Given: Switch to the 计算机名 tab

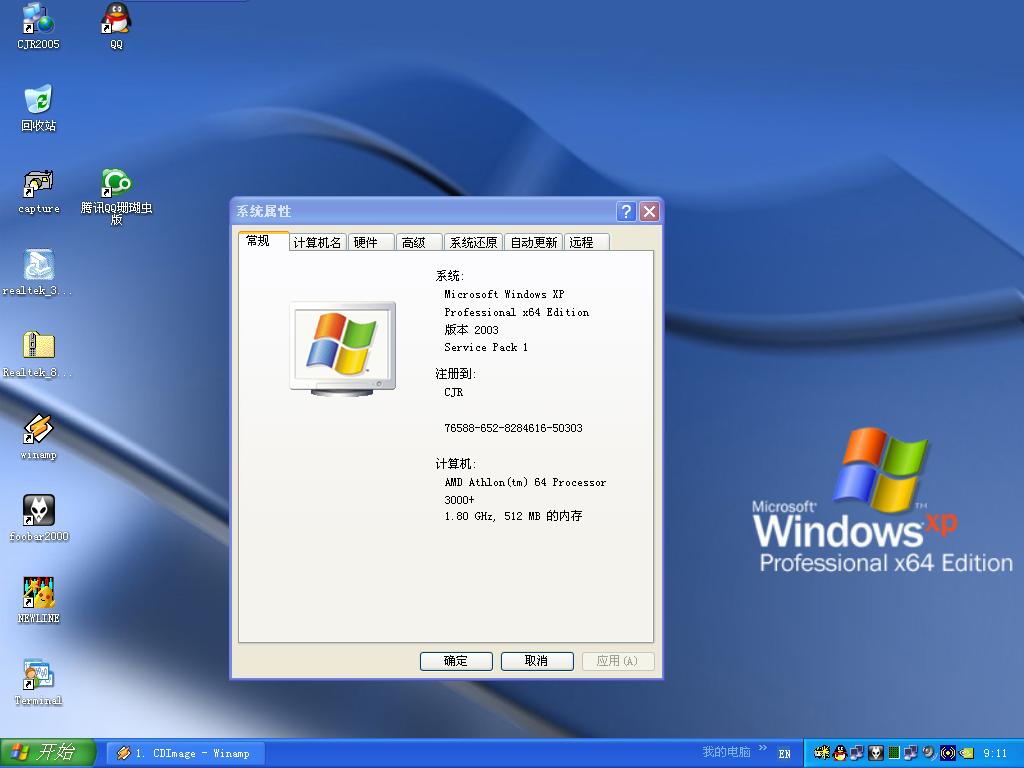Looking at the screenshot, I should coord(317,242).
